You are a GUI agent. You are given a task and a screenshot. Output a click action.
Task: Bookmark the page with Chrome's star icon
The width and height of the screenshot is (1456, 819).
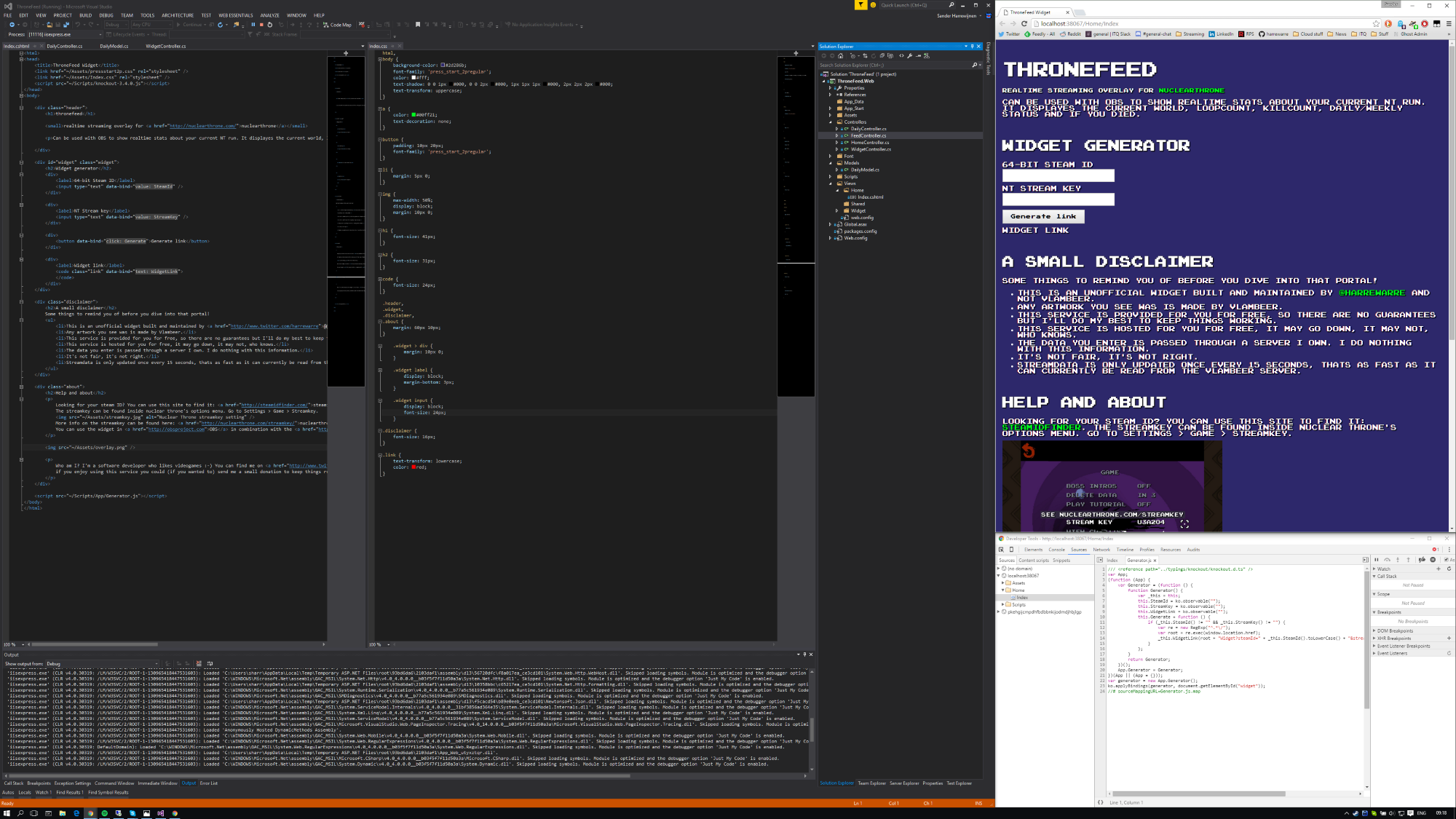(x=1376, y=23)
